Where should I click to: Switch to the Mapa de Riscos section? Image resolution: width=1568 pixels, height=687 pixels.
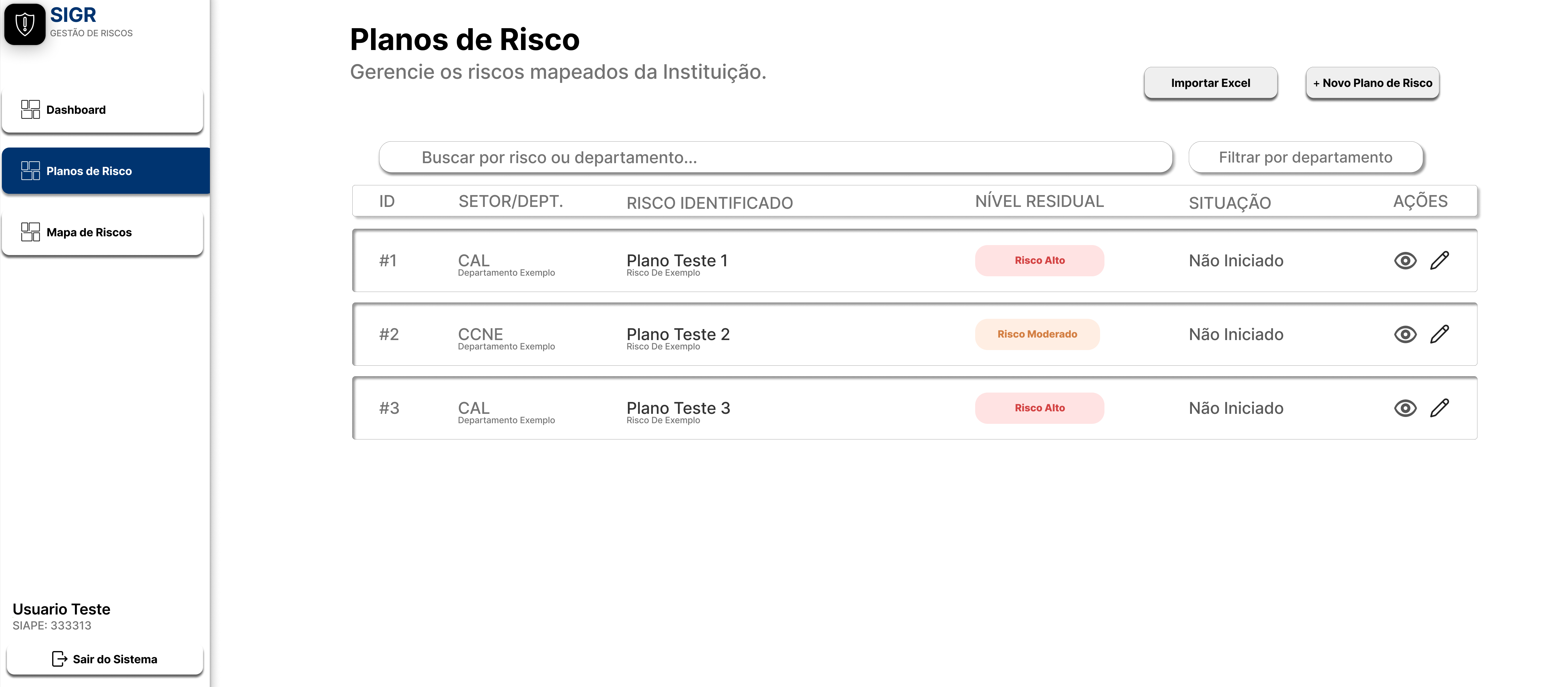click(89, 232)
